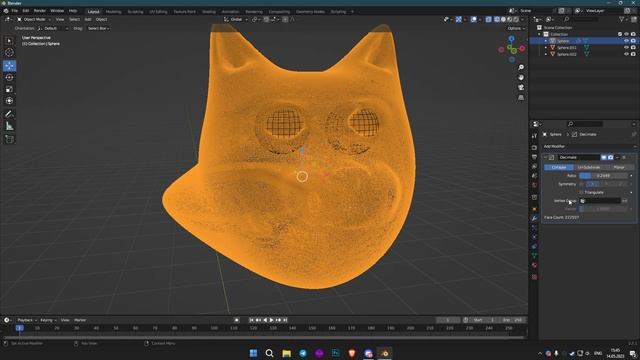
Task: Select the Move tool
Action: 9,66
